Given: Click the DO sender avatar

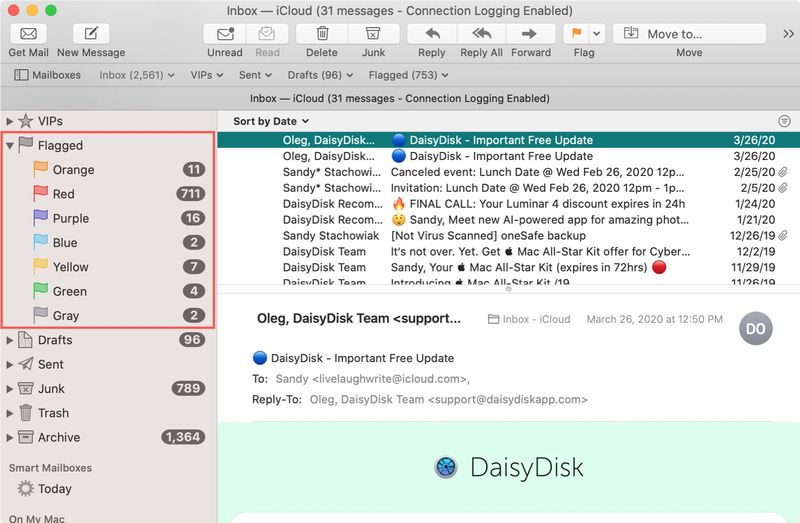Looking at the screenshot, I should 756,328.
